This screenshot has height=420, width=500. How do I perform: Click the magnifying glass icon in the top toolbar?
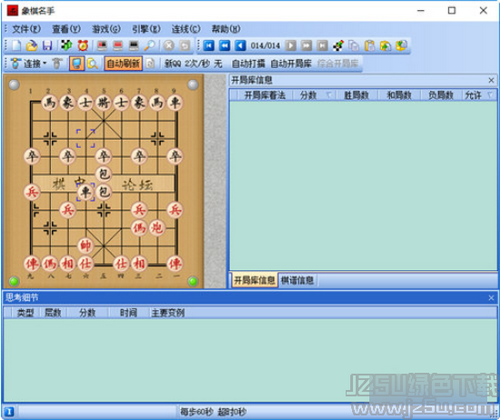point(150,45)
